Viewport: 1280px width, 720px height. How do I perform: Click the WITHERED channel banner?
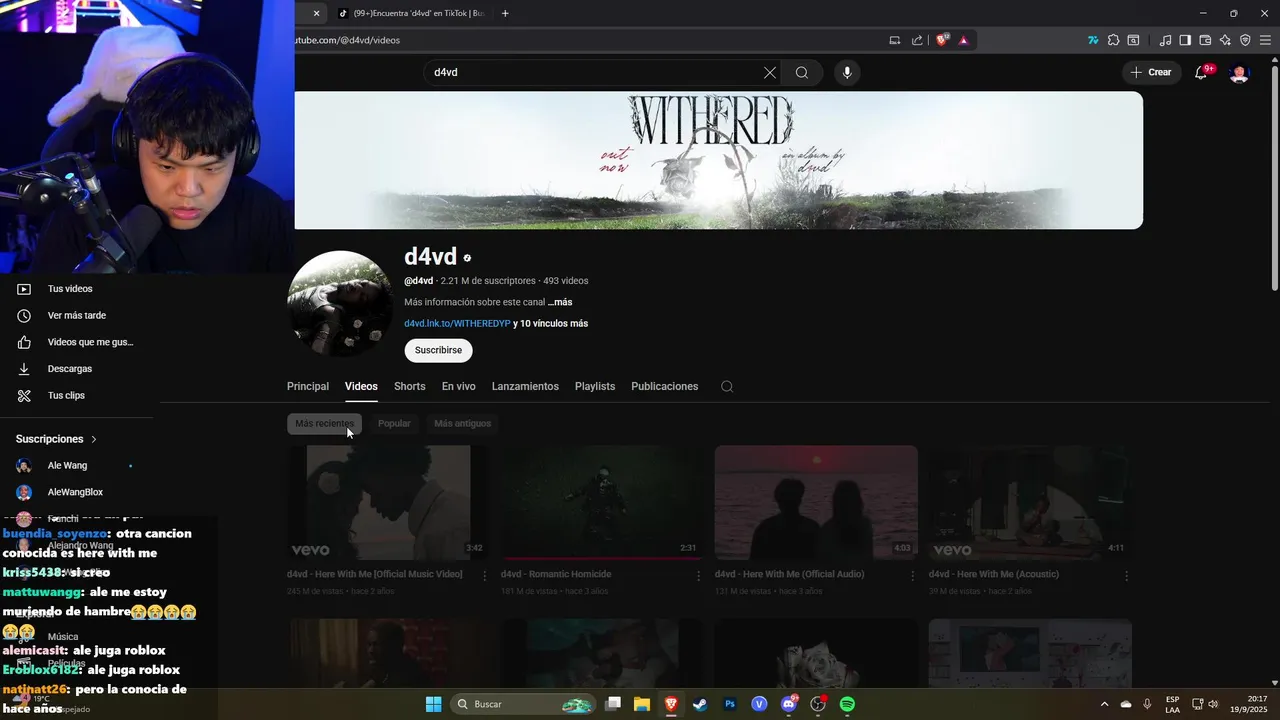point(718,160)
